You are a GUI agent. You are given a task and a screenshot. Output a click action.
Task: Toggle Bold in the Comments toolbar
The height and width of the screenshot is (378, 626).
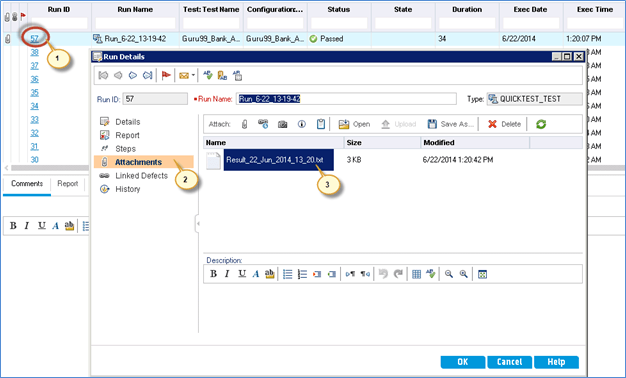pos(13,226)
